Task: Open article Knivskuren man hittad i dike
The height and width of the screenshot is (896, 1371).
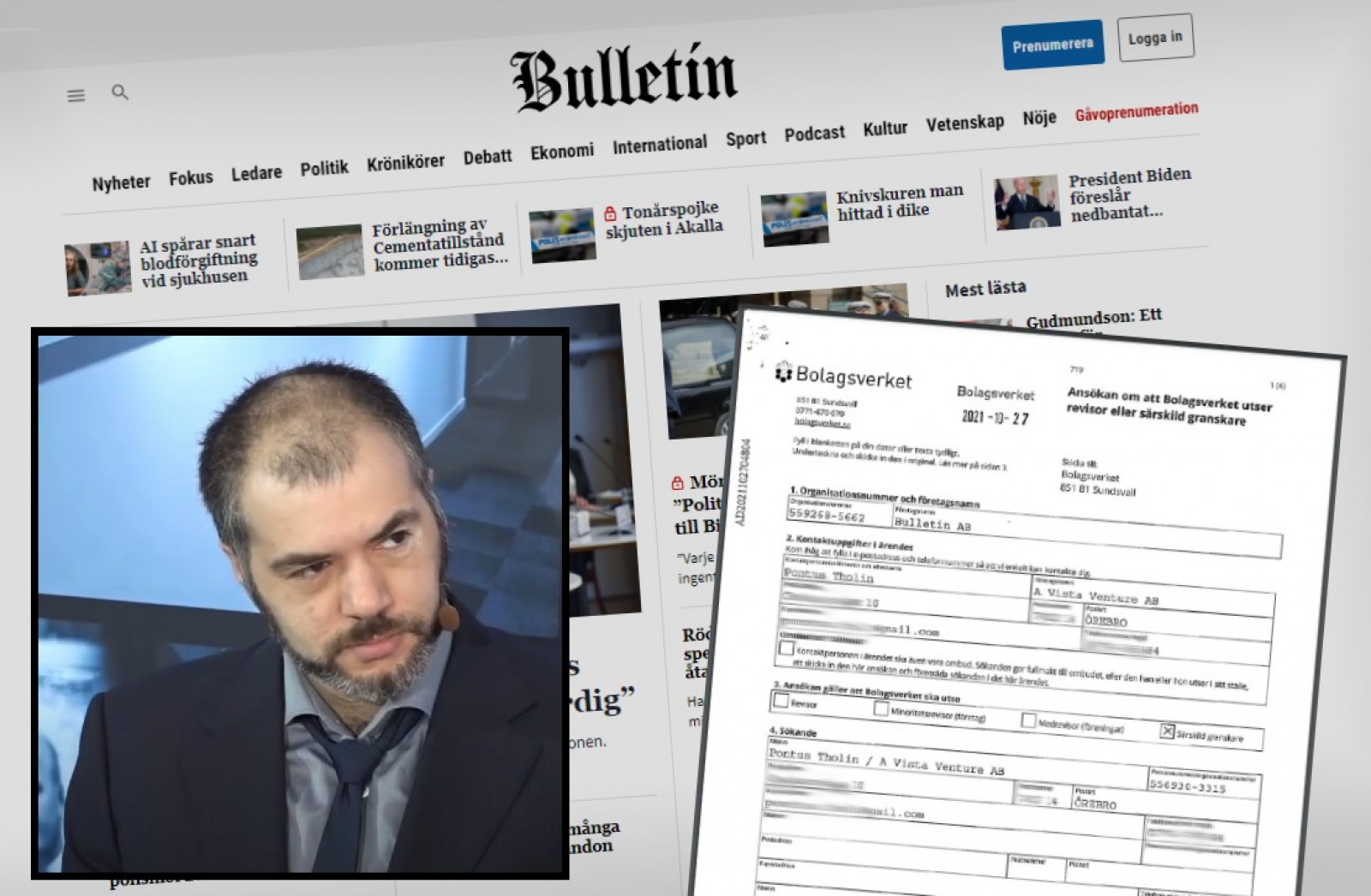Action: (899, 202)
